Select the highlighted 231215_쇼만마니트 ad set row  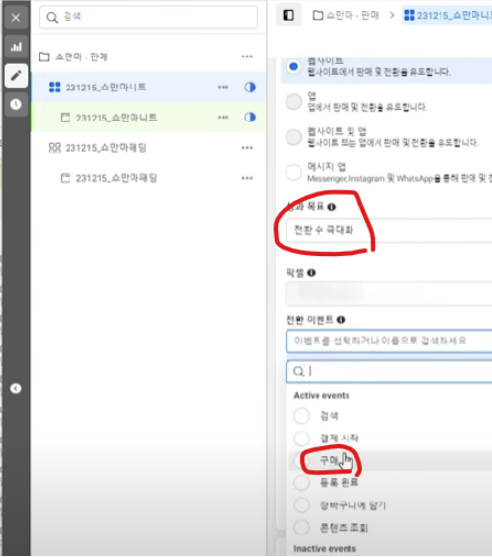148,87
